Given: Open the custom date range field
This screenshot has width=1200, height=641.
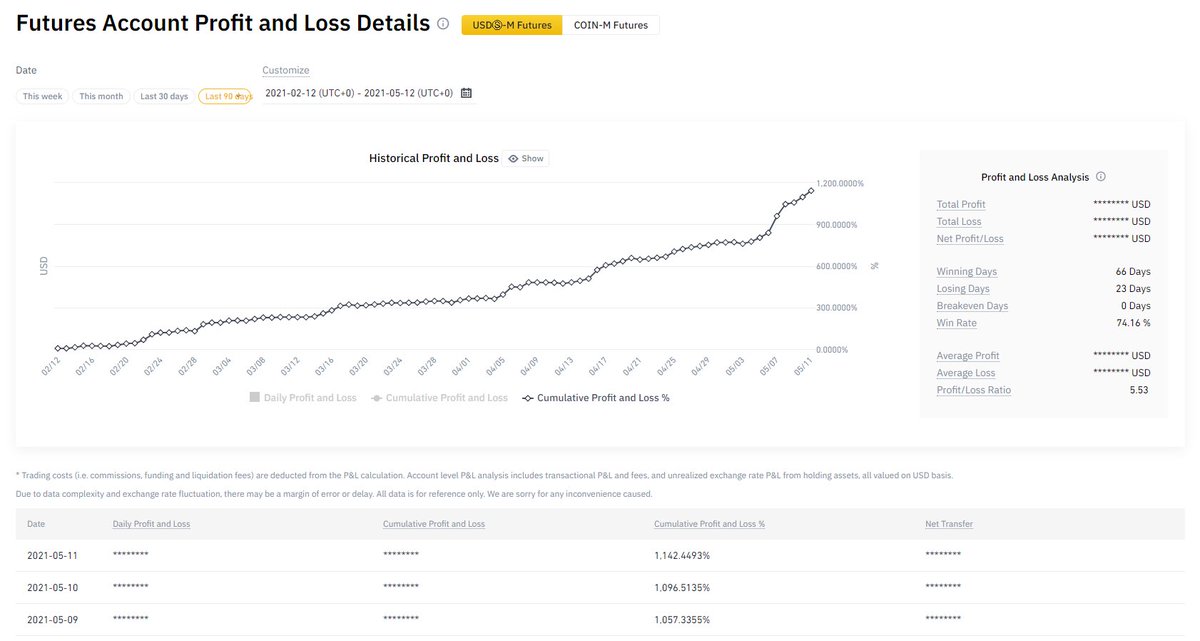Looking at the screenshot, I should coord(369,93).
